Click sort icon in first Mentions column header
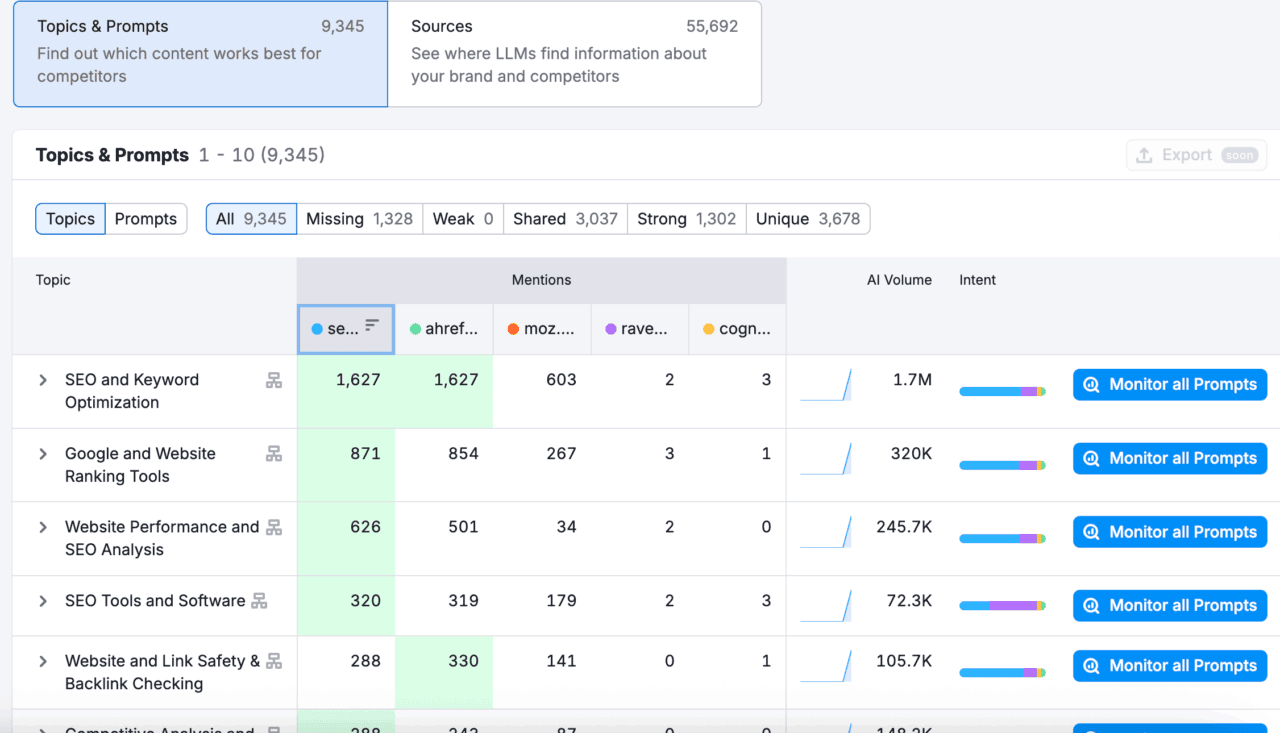Viewport: 1280px width, 733px height. [372, 326]
